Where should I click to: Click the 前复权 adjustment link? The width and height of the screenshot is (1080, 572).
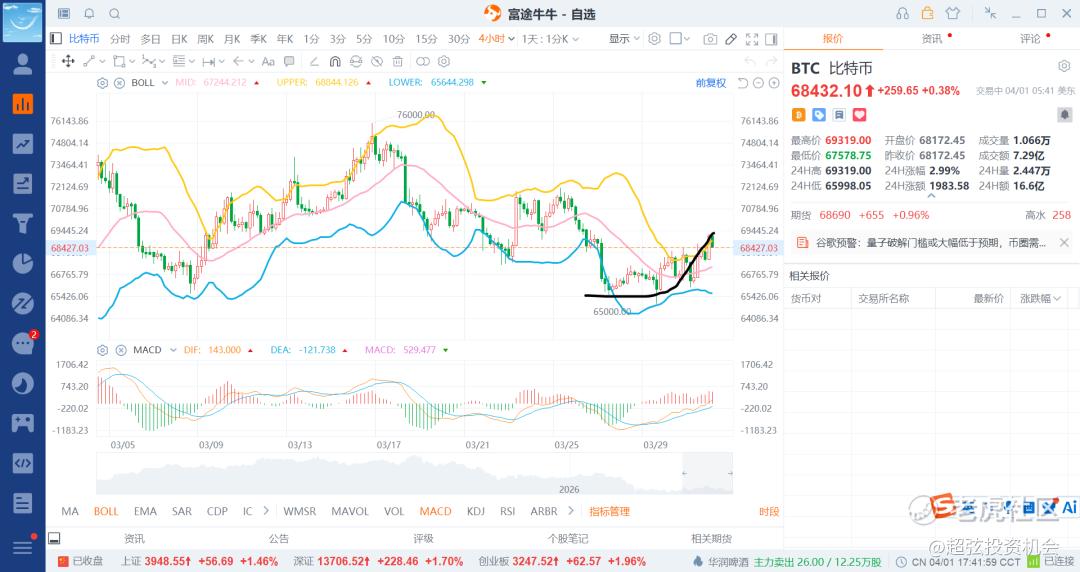coord(711,83)
